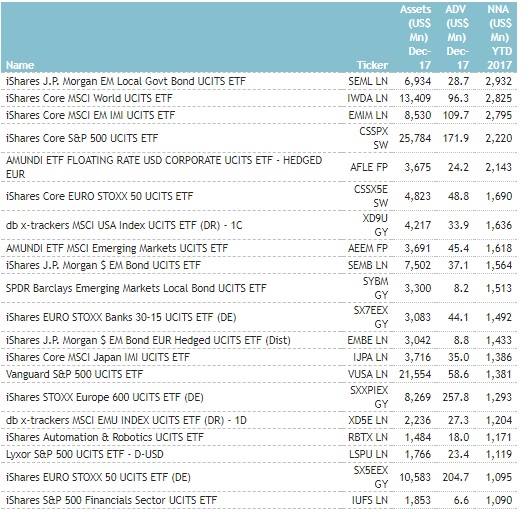The width and height of the screenshot is (527, 513).
Task: Select the ADV (US$ Mn) Dec-17 header
Action: point(457,37)
